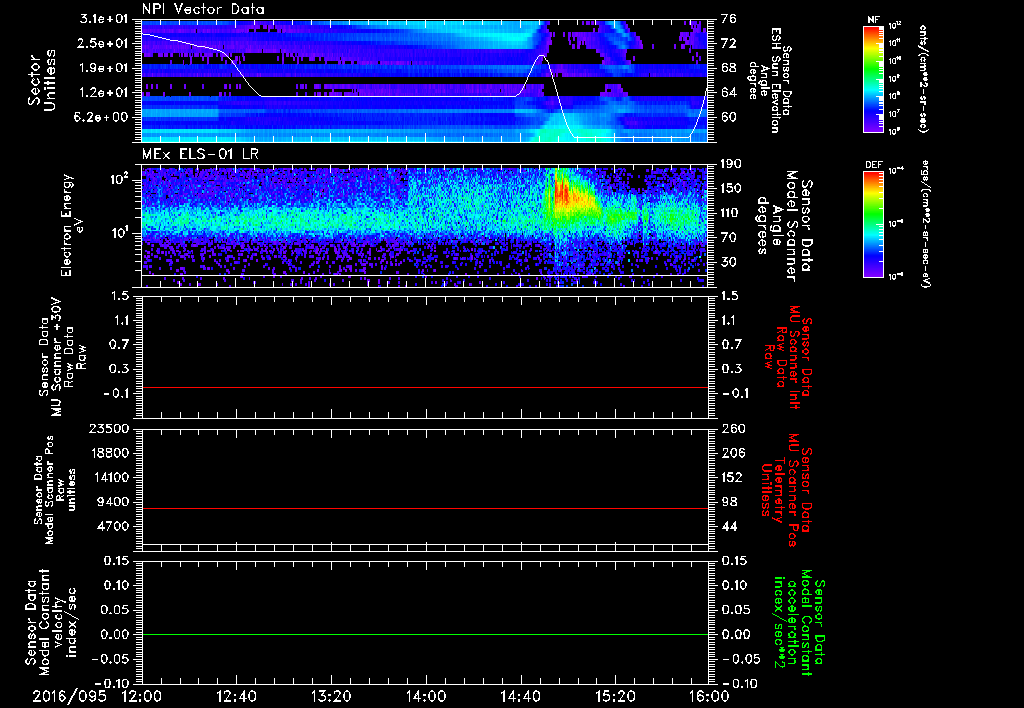Click the '44' telemetry tick label
The height and width of the screenshot is (708, 1024).
[729, 526]
